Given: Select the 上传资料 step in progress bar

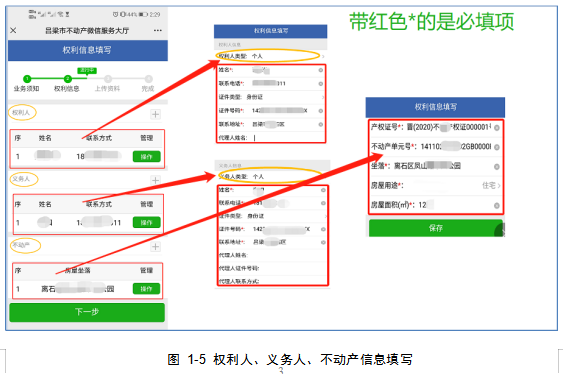Looking at the screenshot, I should [x=107, y=83].
